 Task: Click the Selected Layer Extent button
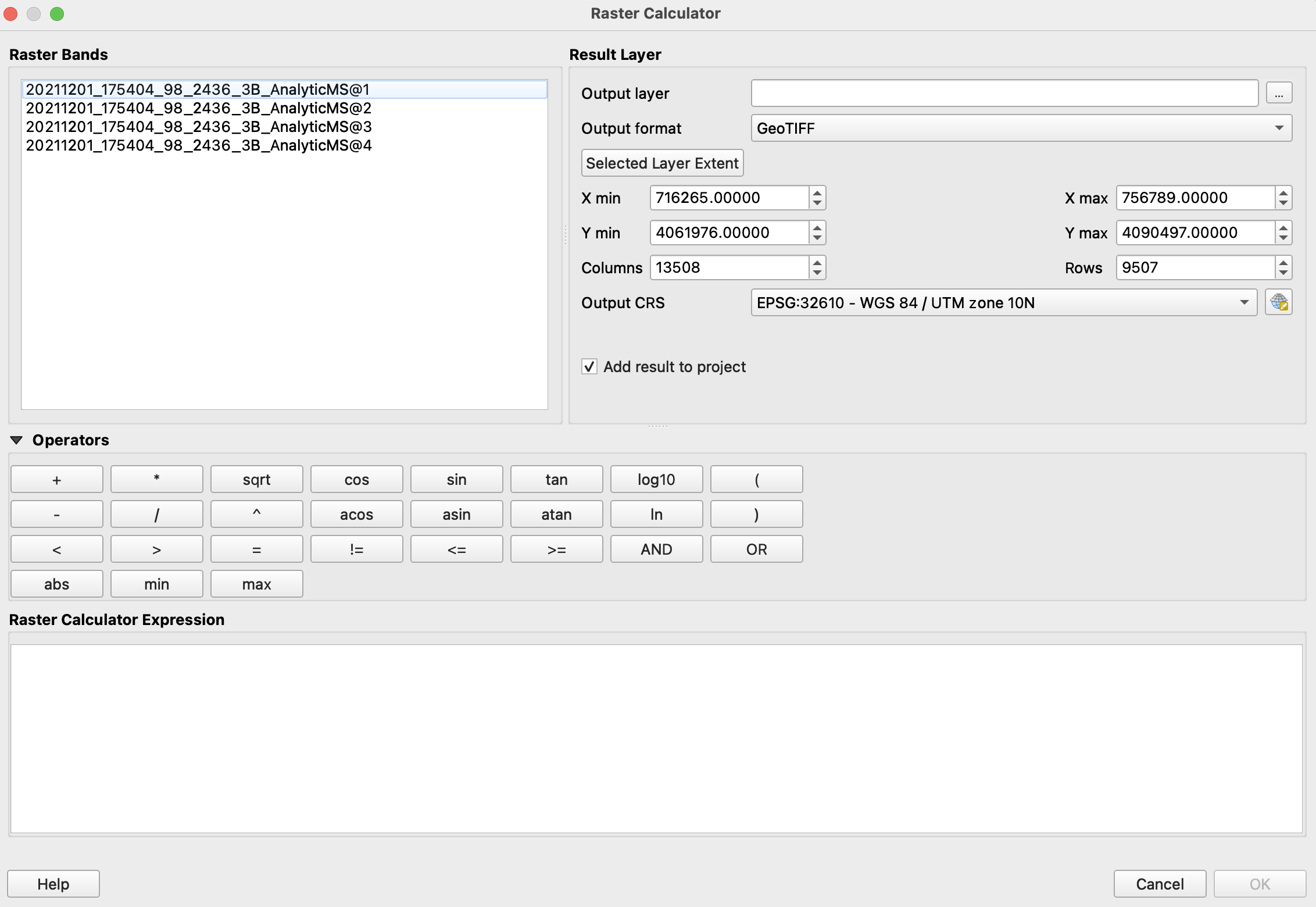pyautogui.click(x=662, y=163)
